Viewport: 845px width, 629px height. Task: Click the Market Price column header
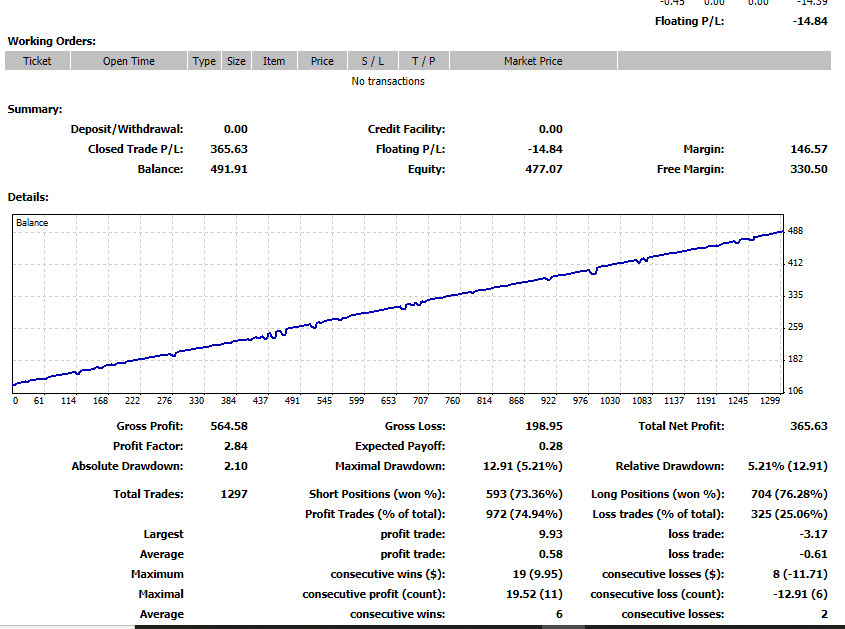coord(533,61)
